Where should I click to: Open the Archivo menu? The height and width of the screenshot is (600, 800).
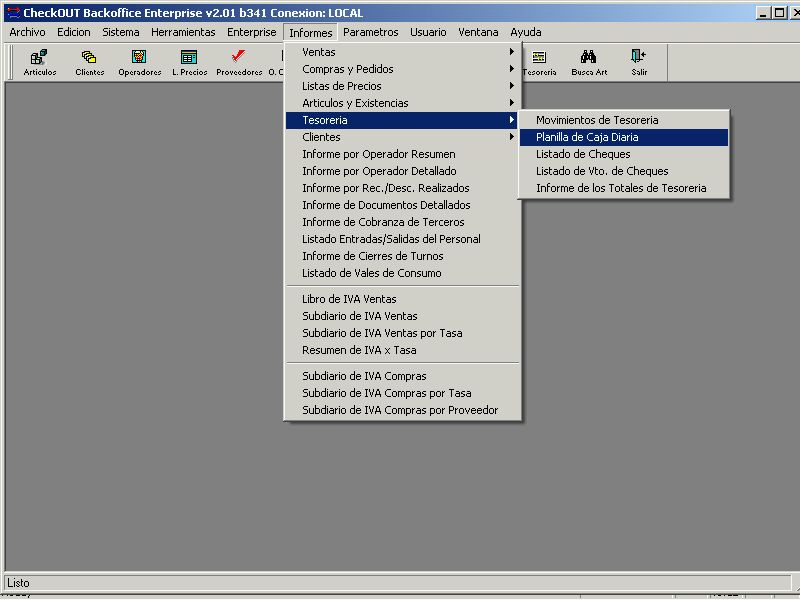pyautogui.click(x=27, y=32)
